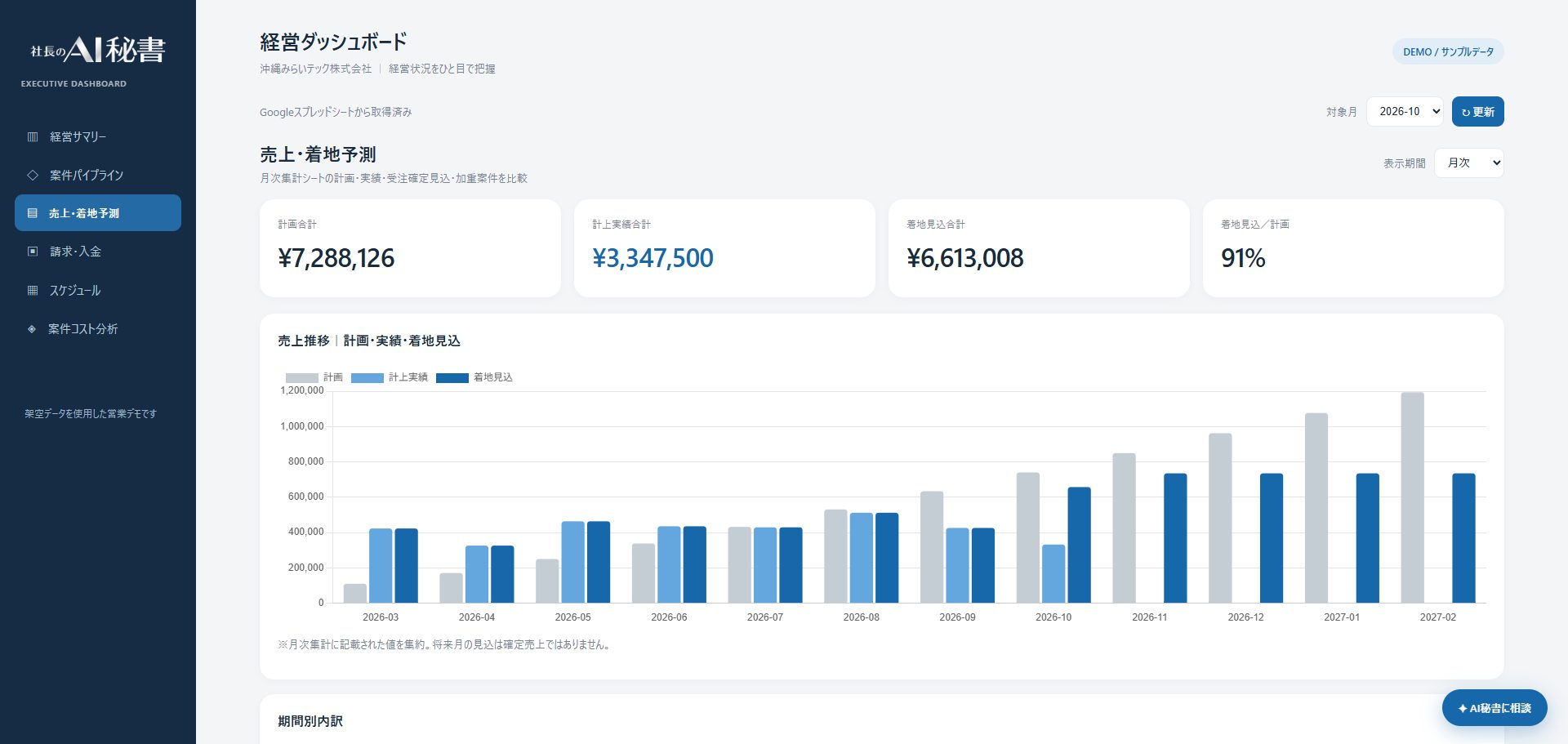1568x744 pixels.
Task: Click the 2027-01 axis label
Action: pyautogui.click(x=1342, y=617)
